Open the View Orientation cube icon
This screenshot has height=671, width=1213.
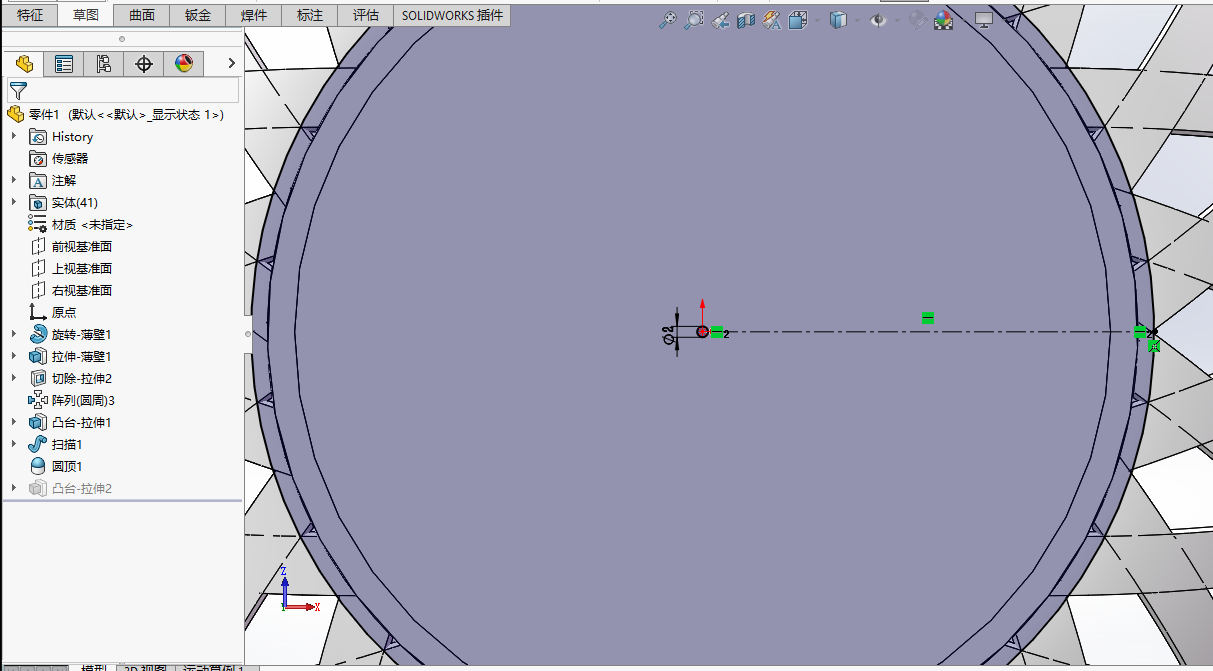tap(797, 19)
